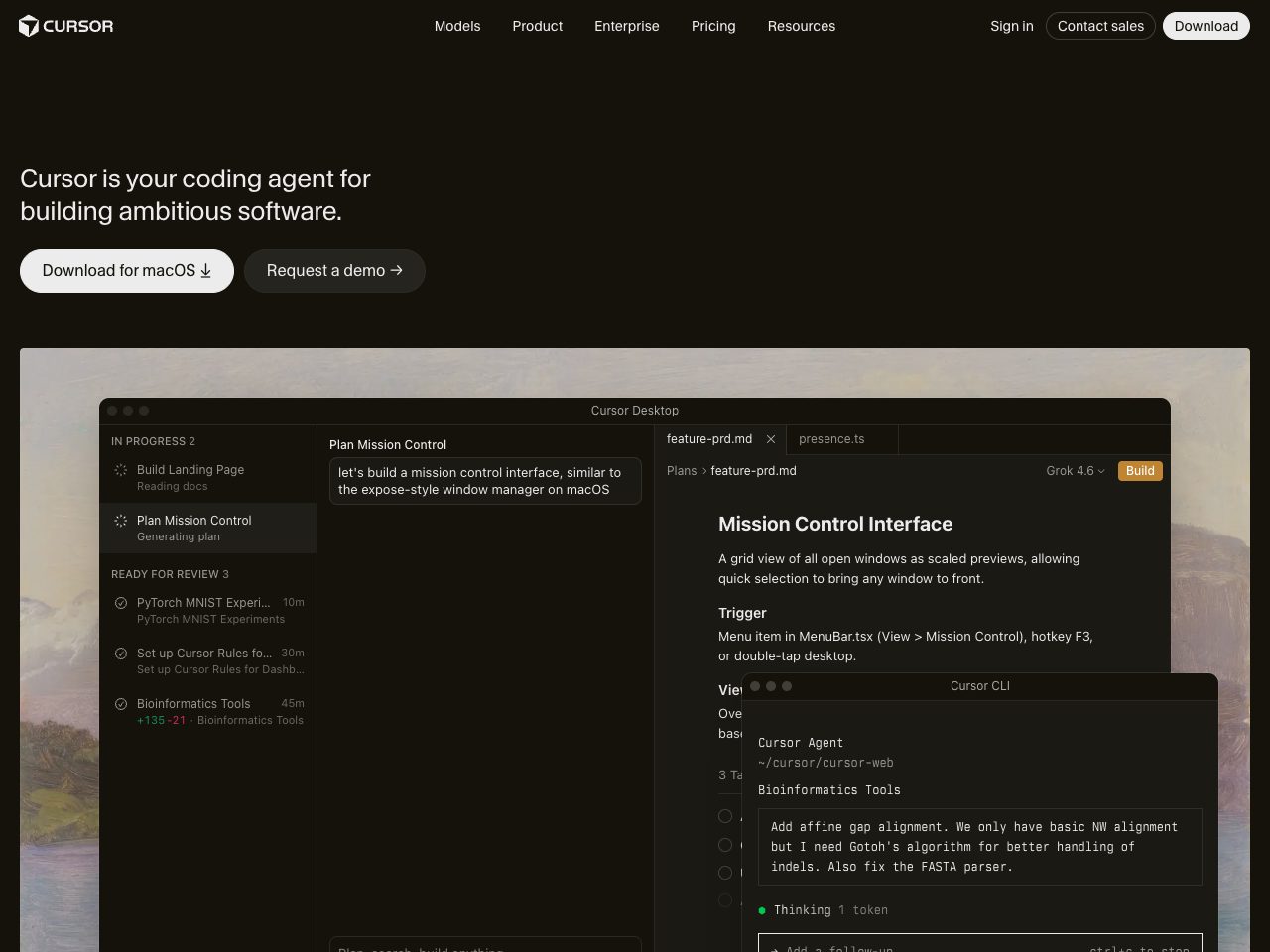The height and width of the screenshot is (952, 1270).
Task: Open the Grok 4.6 model dropdown
Action: [1076, 471]
